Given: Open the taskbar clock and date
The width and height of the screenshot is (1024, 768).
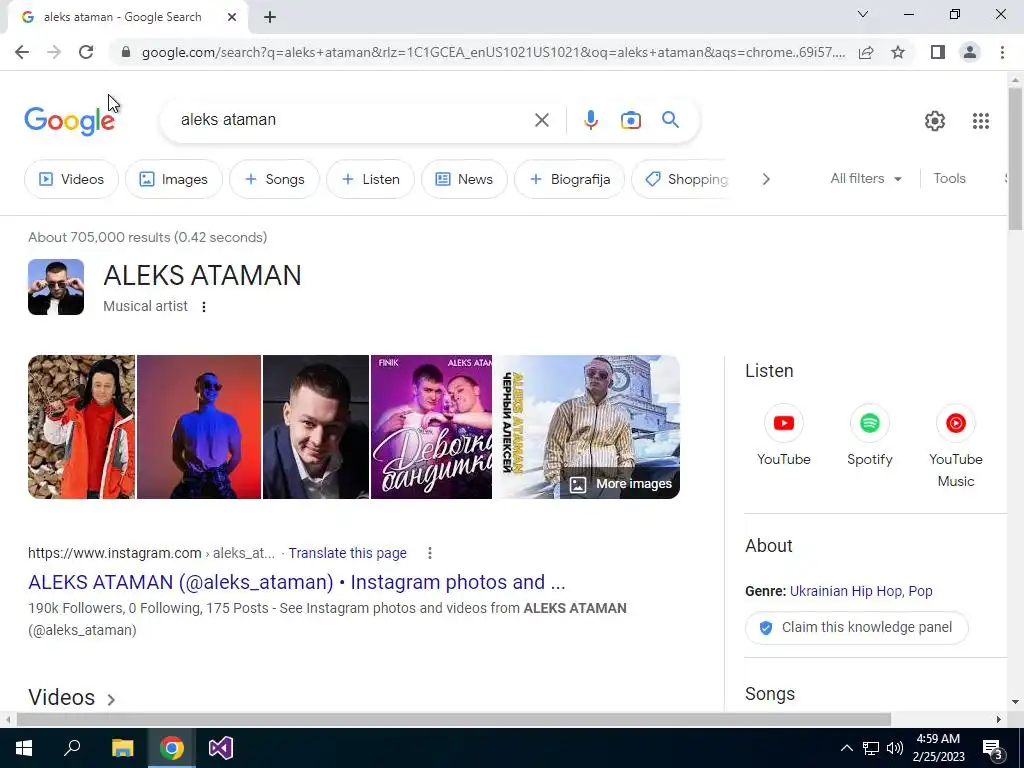Looking at the screenshot, I should point(938,748).
